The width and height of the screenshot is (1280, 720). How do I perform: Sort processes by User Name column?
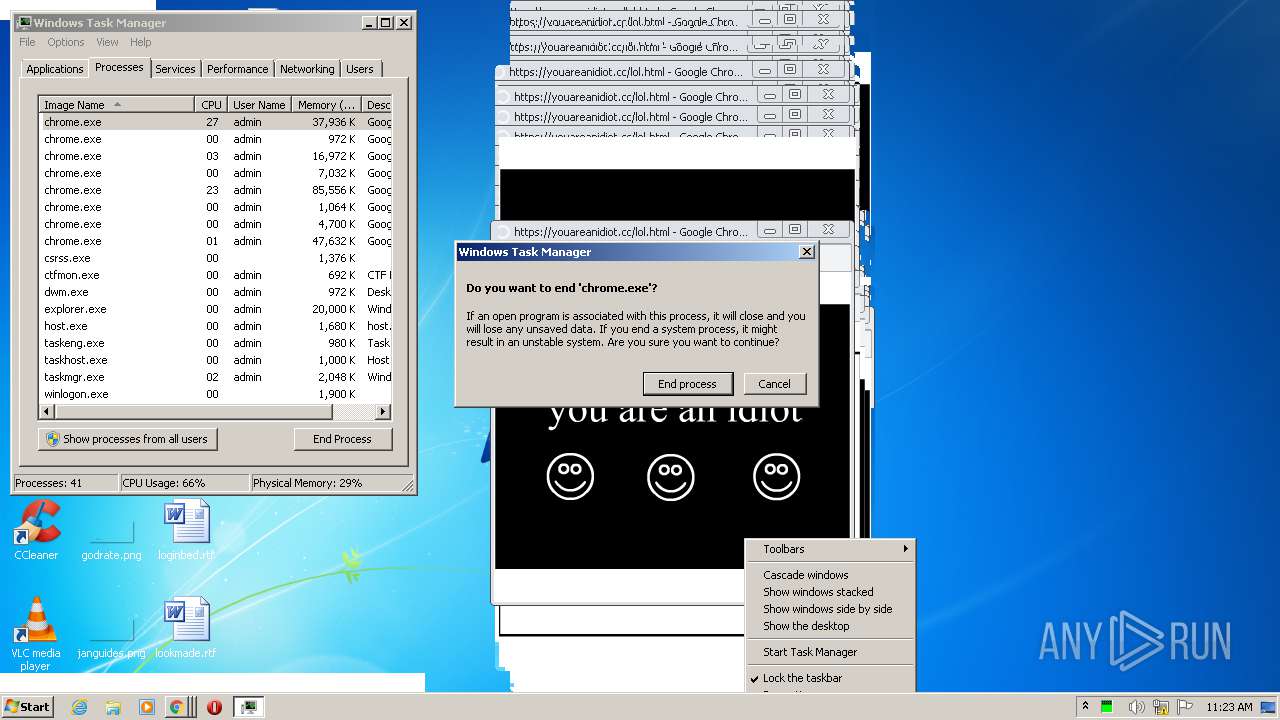pos(259,105)
